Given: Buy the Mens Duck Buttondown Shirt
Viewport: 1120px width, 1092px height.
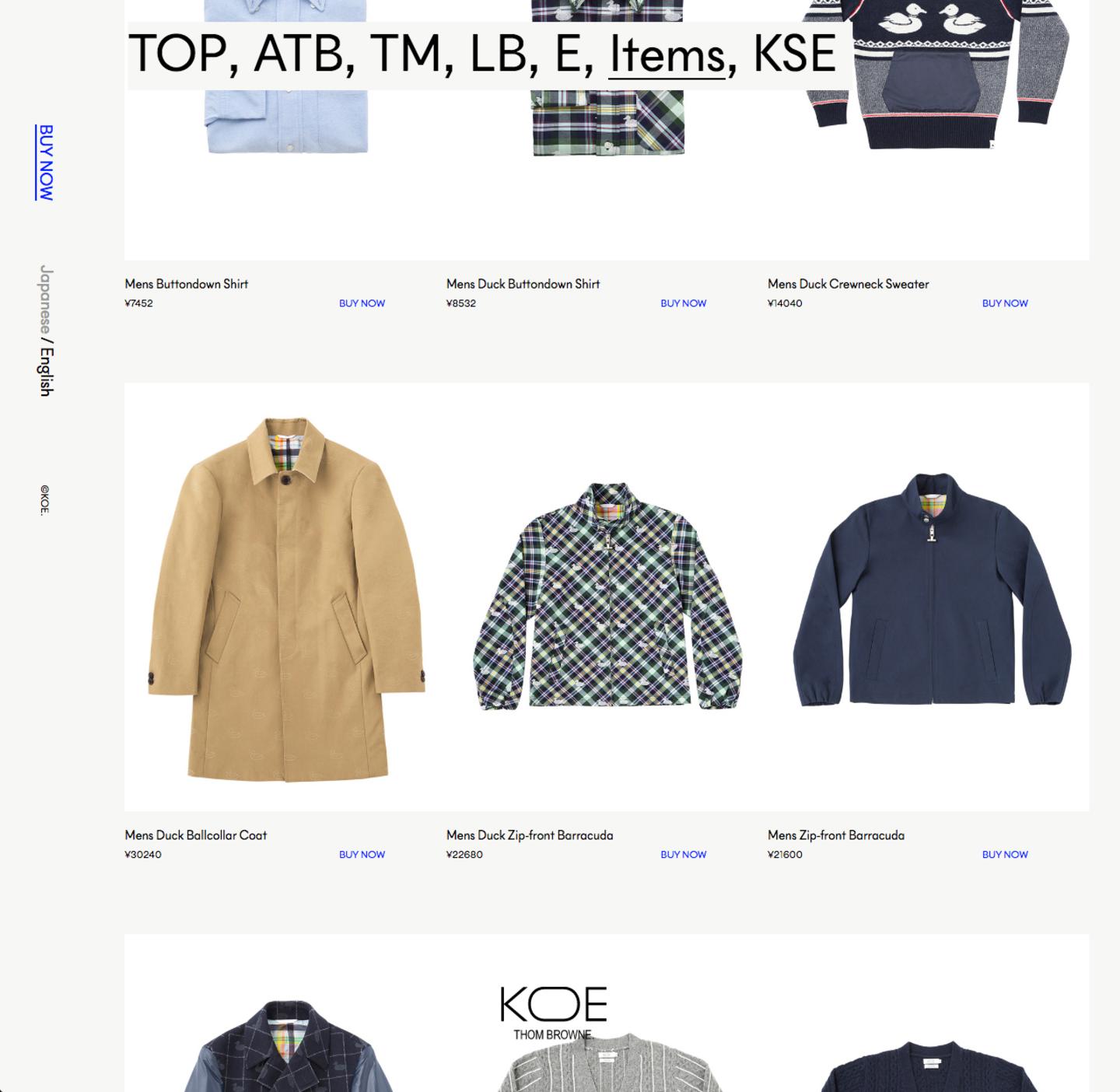Looking at the screenshot, I should click(x=683, y=303).
